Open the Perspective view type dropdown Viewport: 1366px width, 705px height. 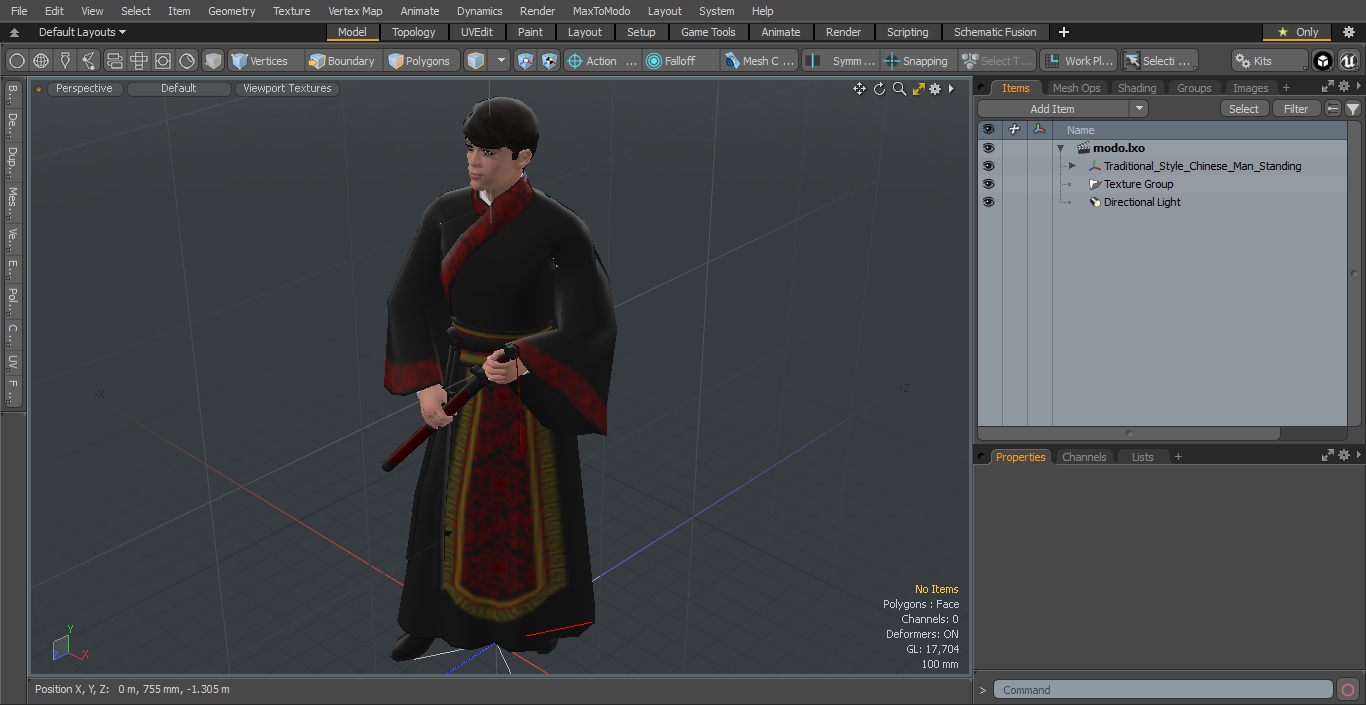click(x=84, y=88)
